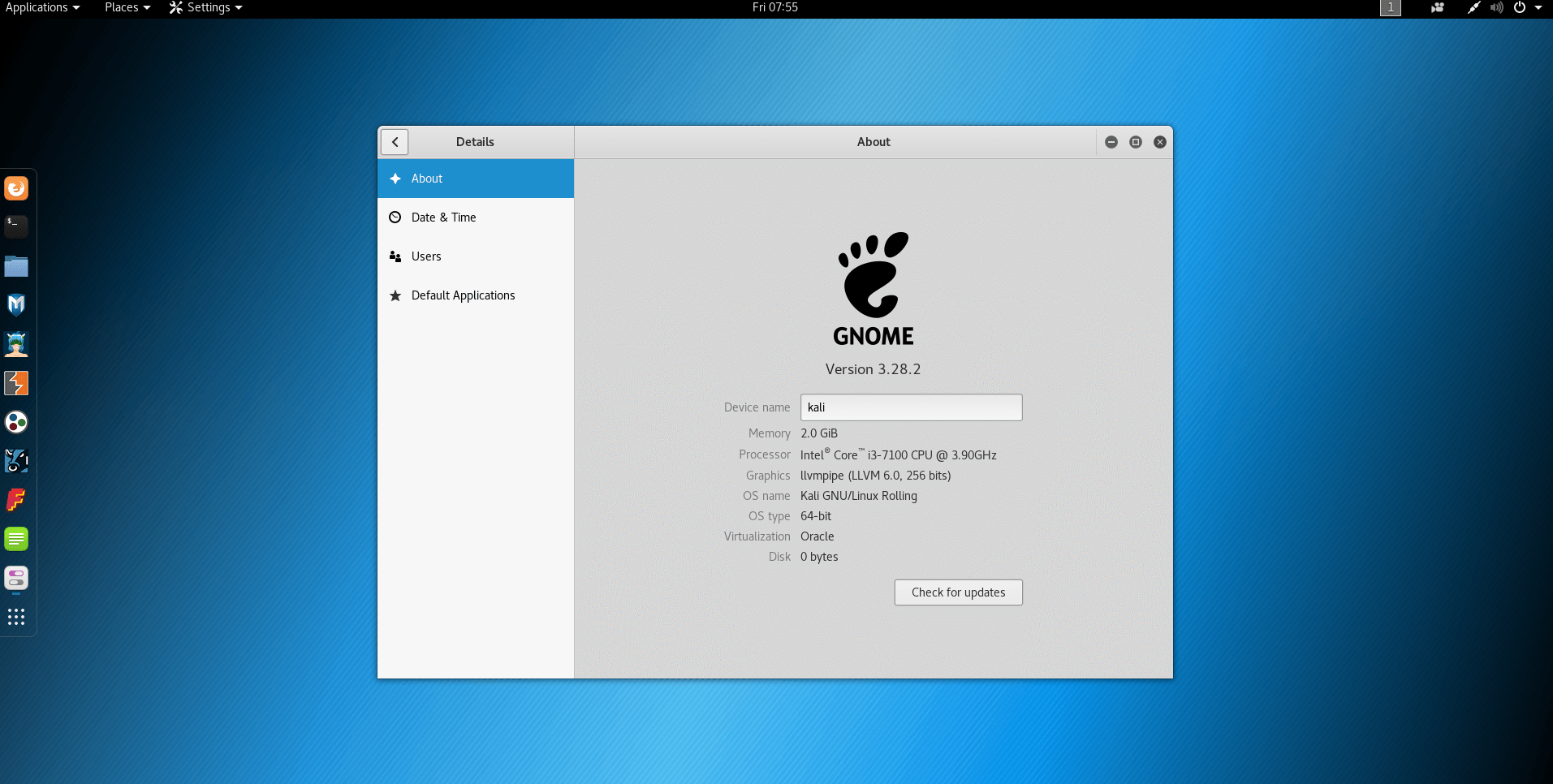Viewport: 1553px width, 784px height.
Task: Click the Device name field containing kali
Action: click(x=911, y=407)
